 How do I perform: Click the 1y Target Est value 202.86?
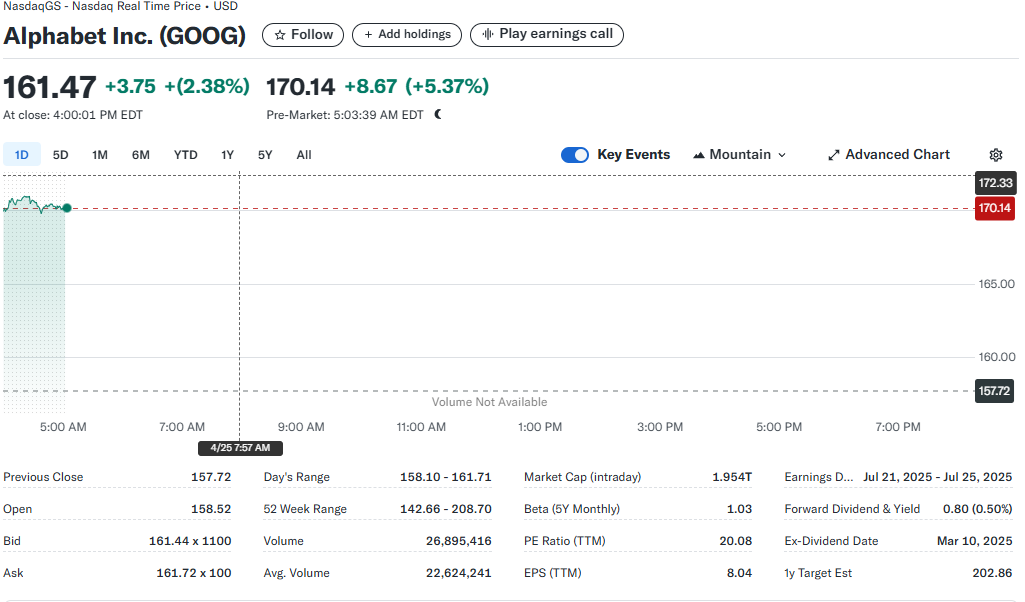[992, 573]
